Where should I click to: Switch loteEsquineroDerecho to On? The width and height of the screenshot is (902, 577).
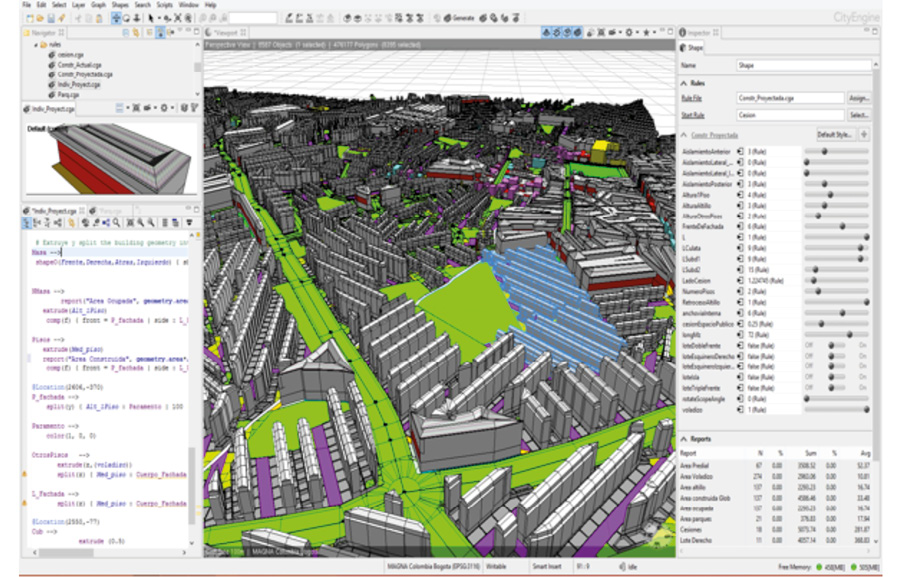864,356
